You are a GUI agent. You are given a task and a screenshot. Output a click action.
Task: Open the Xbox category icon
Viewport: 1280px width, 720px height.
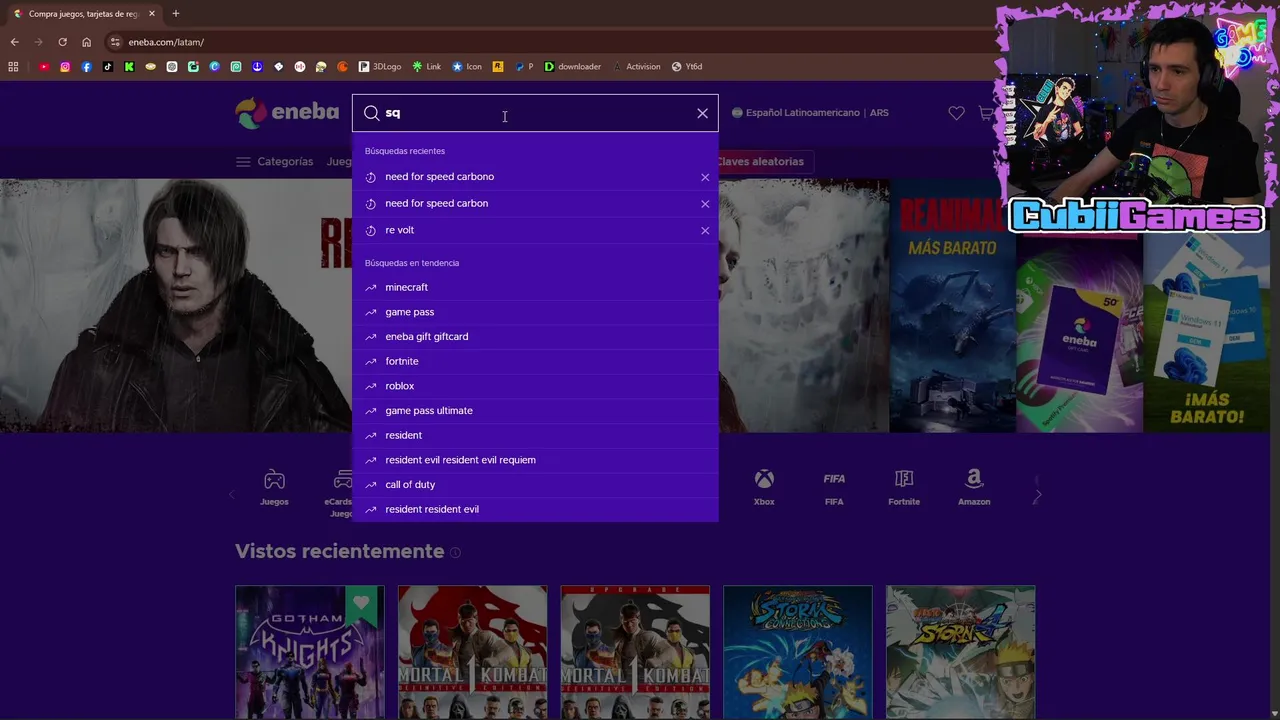tap(764, 488)
